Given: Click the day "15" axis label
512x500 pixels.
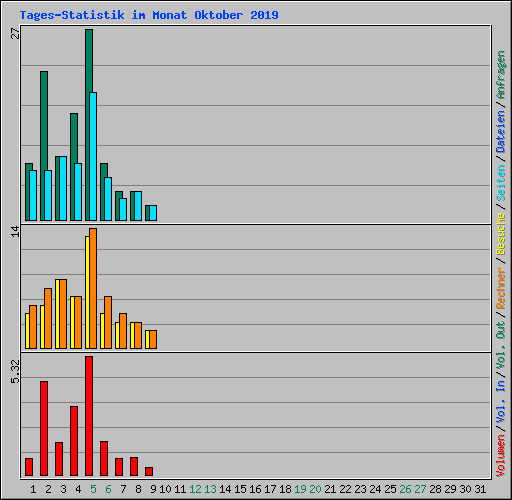Looking at the screenshot, I should (240, 489).
